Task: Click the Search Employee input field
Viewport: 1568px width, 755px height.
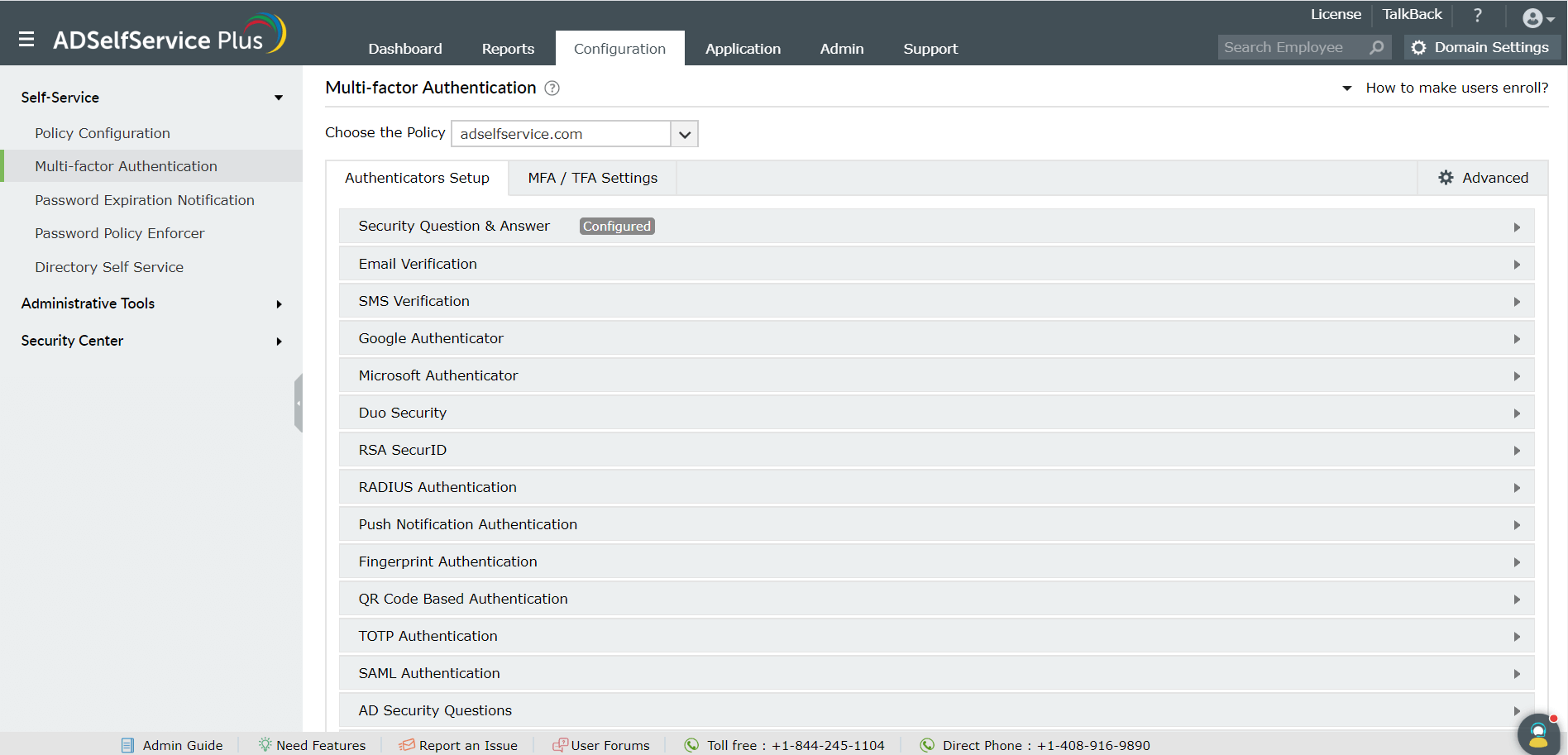Action: (x=1290, y=48)
